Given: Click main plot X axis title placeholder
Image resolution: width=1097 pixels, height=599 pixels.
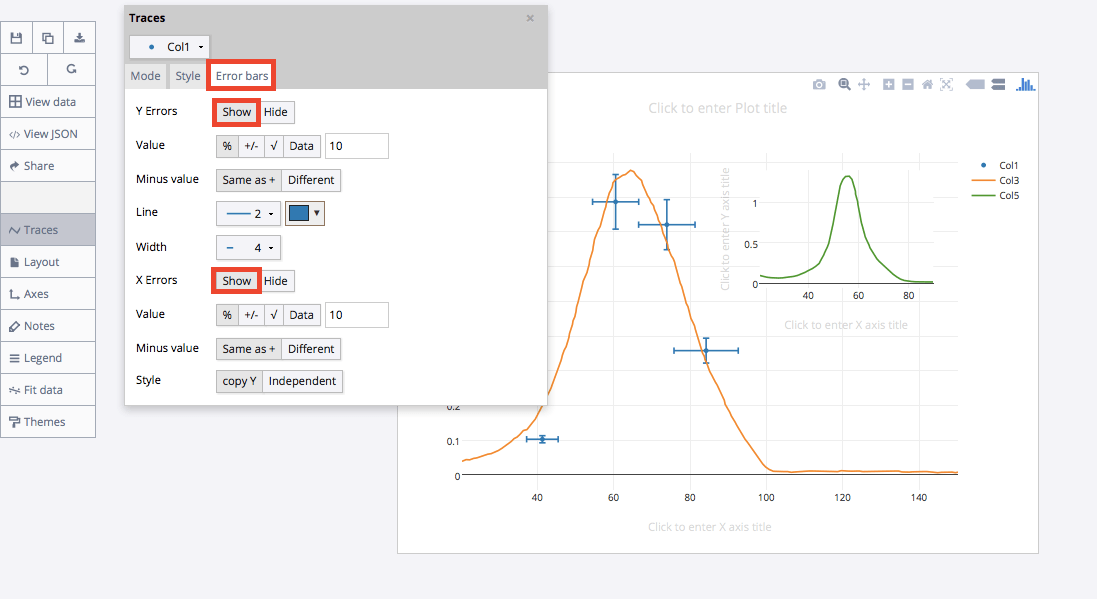Looking at the screenshot, I should [709, 527].
